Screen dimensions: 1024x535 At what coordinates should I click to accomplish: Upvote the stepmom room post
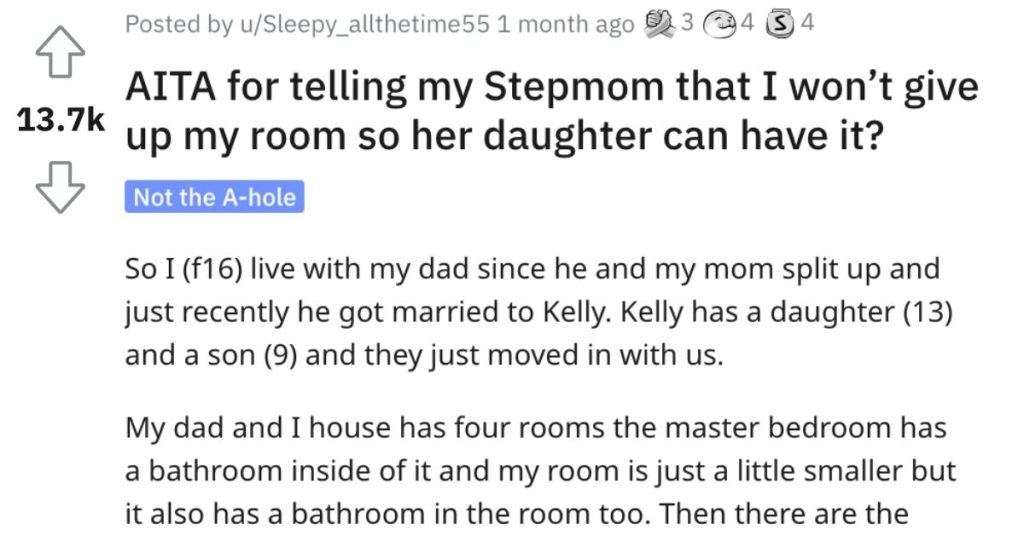[59, 52]
